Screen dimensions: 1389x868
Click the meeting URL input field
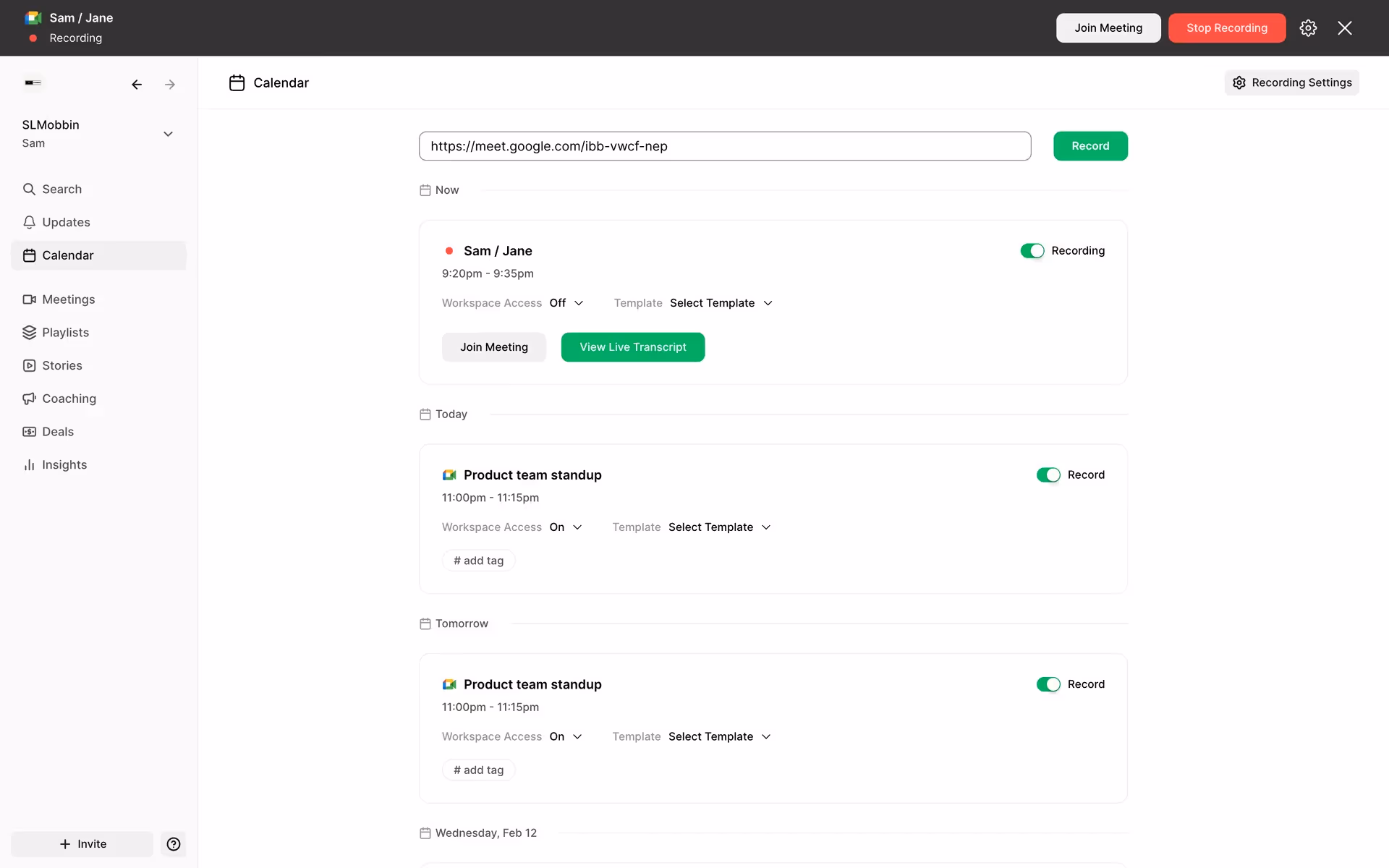click(x=724, y=146)
